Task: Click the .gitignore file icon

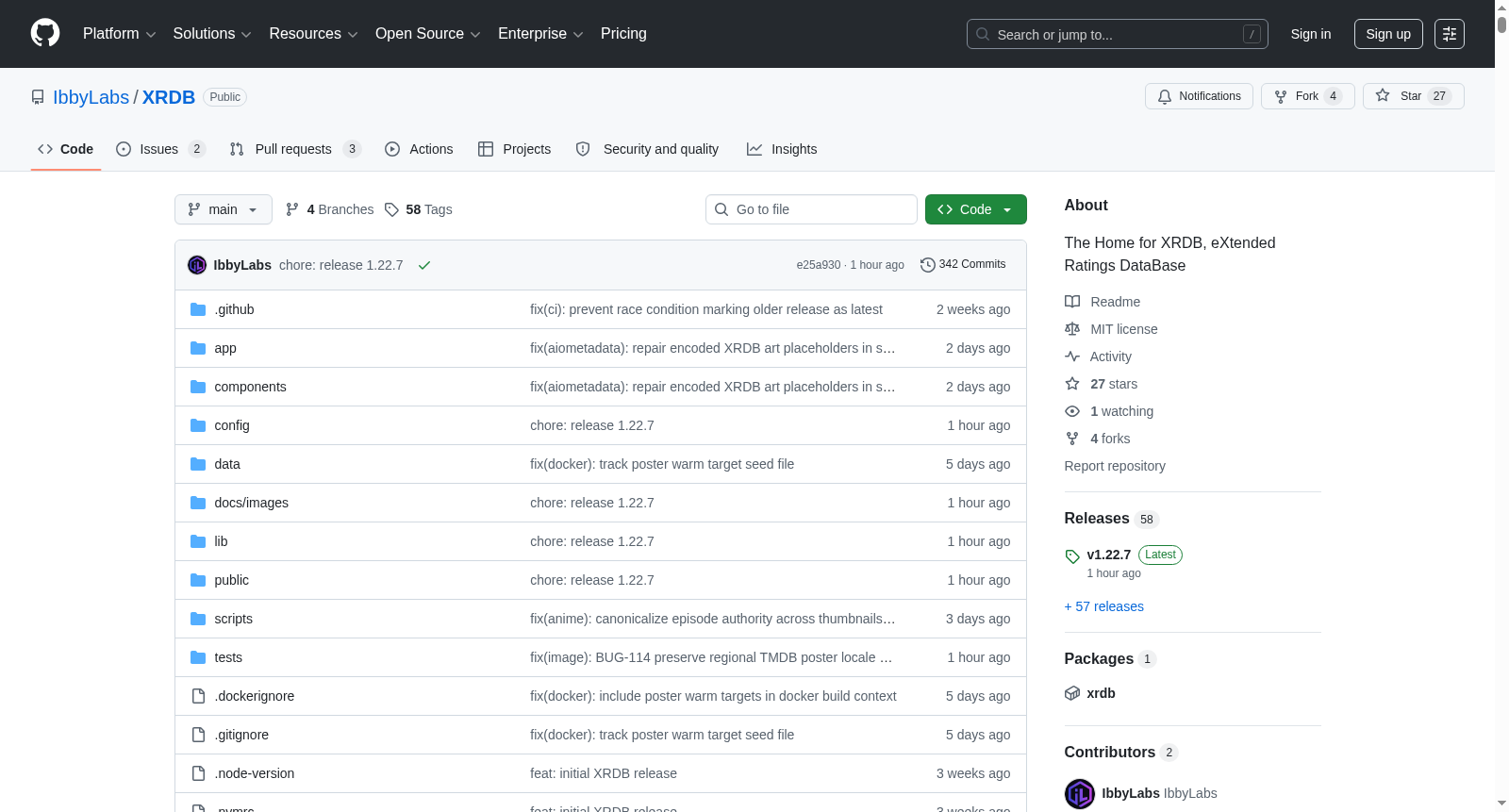Action: pos(198,735)
